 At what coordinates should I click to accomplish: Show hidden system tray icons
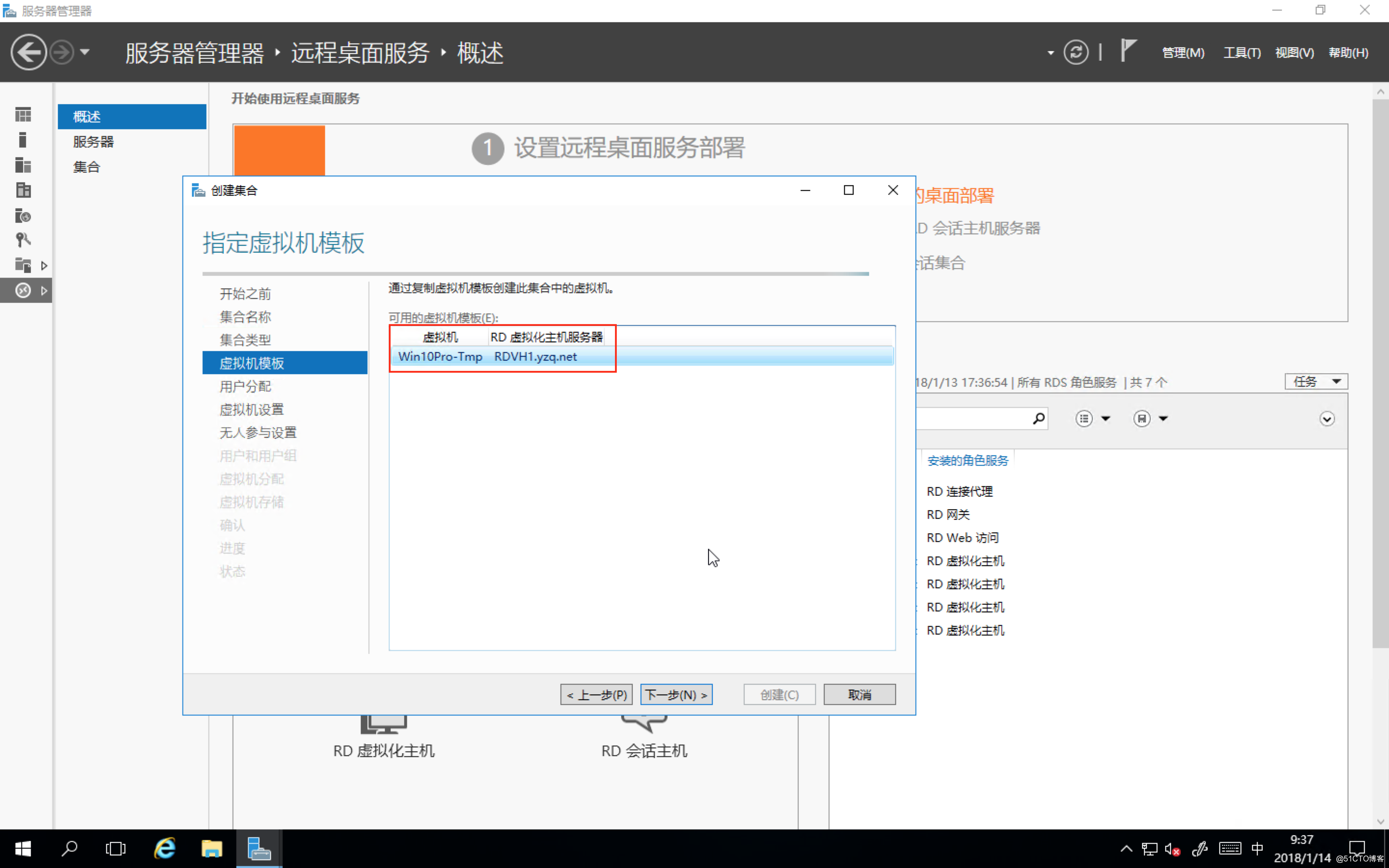coord(1126,849)
